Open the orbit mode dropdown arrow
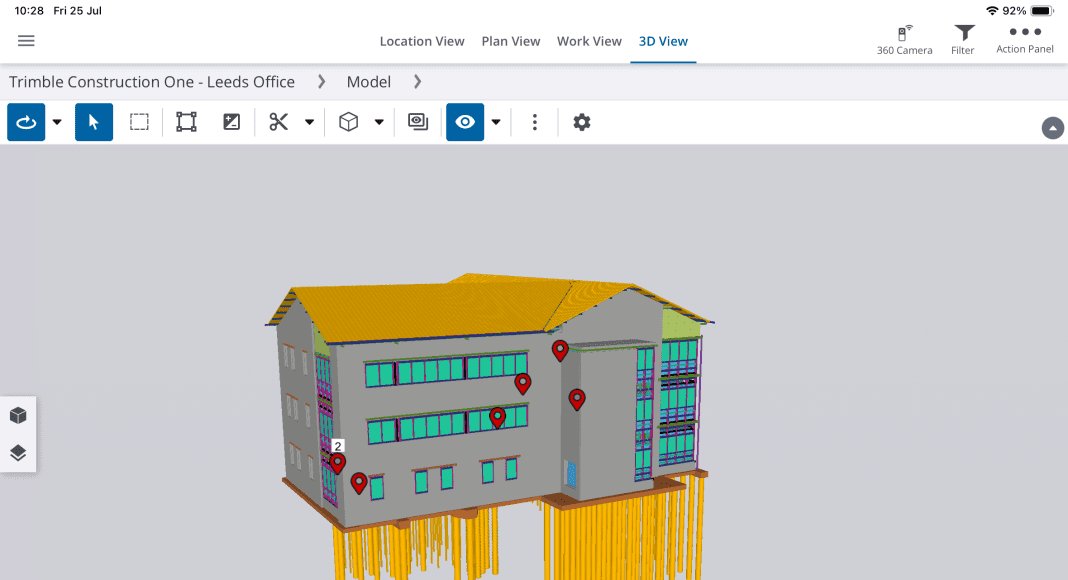1068x580 pixels. pyautogui.click(x=57, y=122)
